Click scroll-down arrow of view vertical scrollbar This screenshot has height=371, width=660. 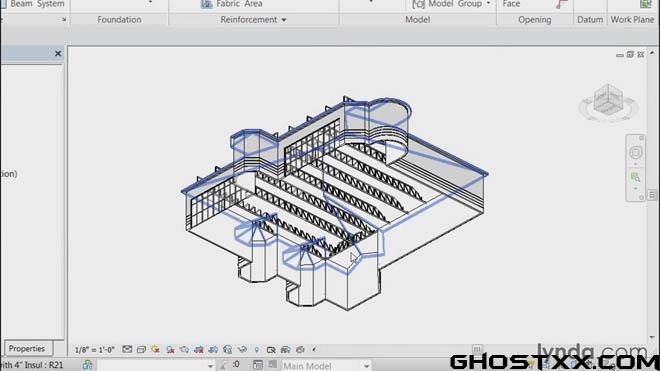[x=652, y=337]
